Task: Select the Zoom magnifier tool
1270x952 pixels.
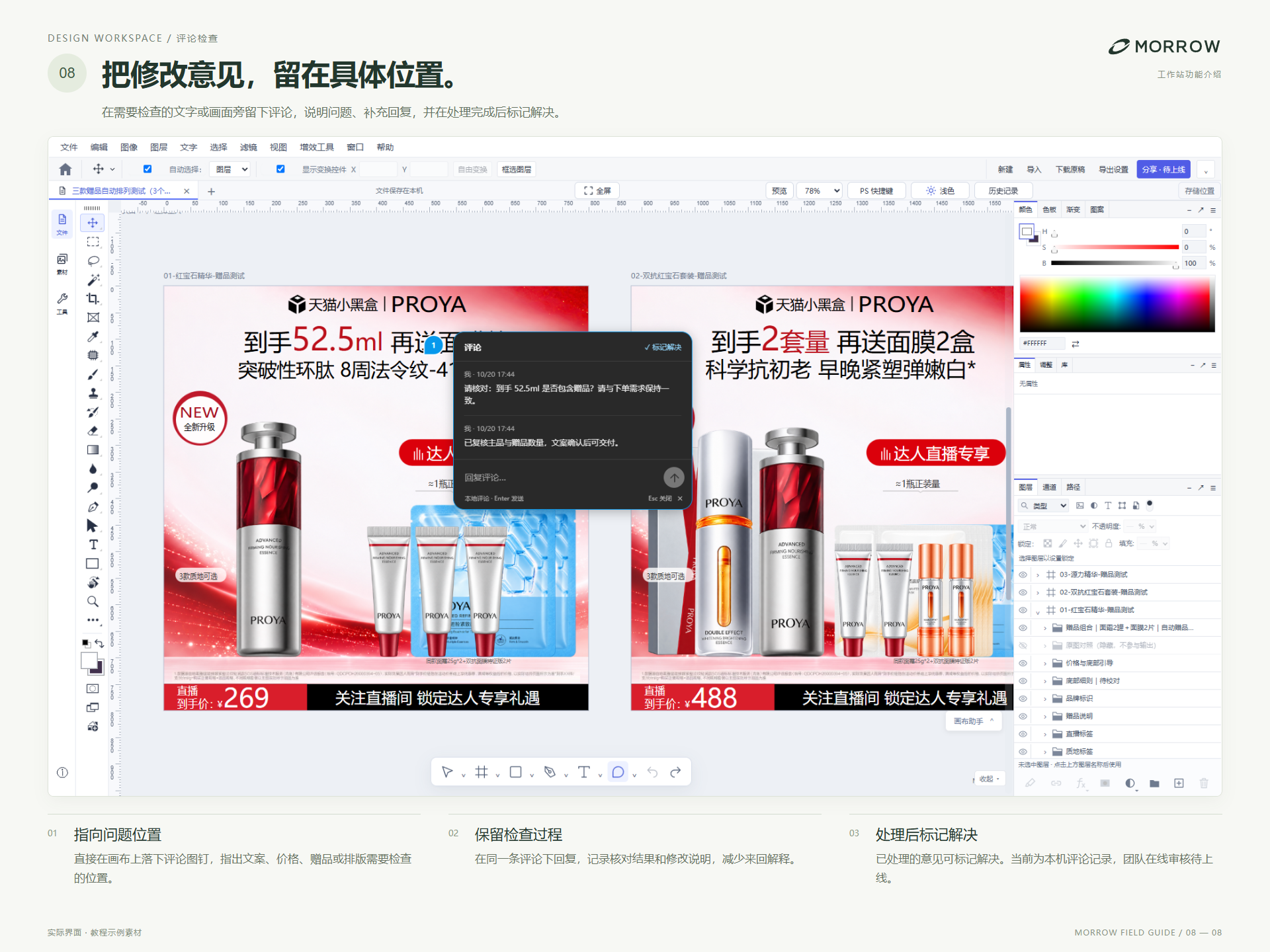Action: click(93, 602)
